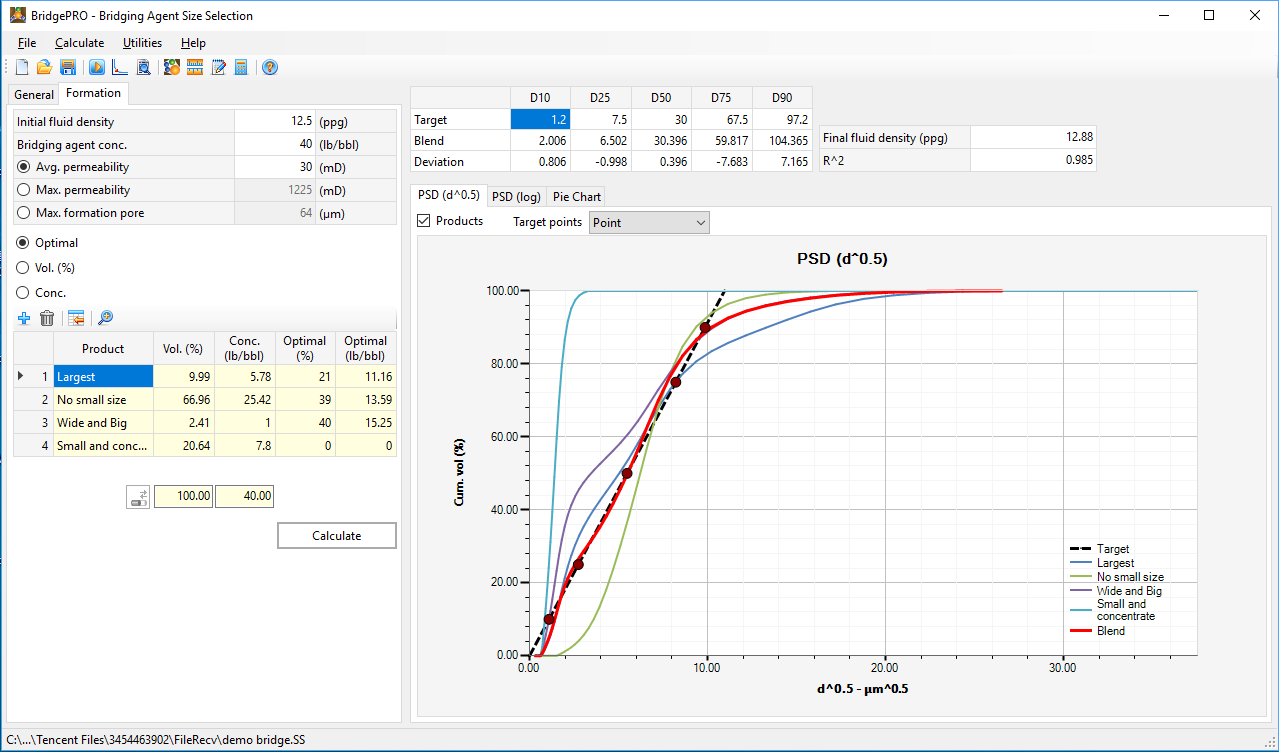
Task: Click the blue Run play icon
Action: point(97,68)
